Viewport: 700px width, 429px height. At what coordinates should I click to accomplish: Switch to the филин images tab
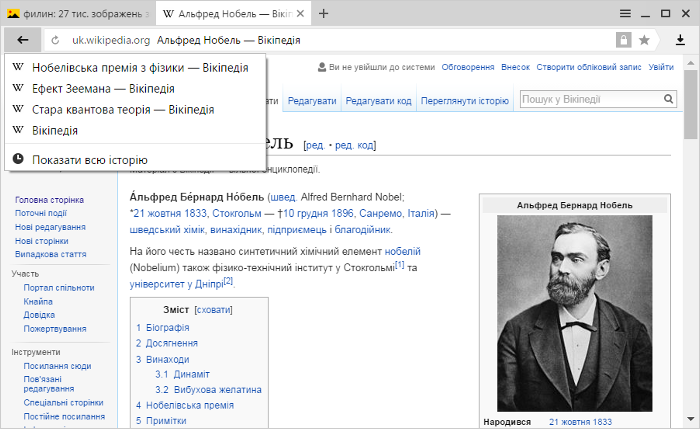[x=78, y=14]
